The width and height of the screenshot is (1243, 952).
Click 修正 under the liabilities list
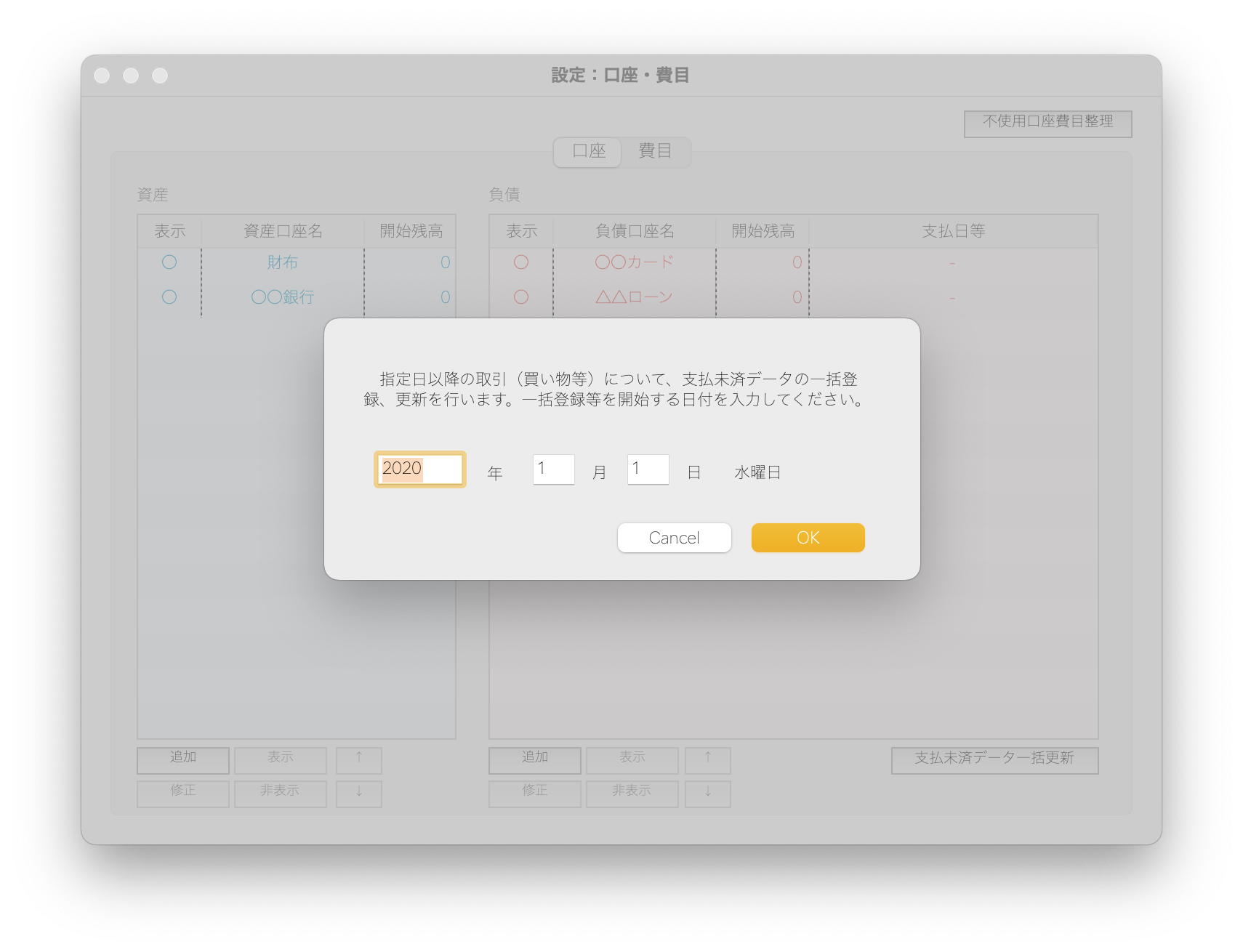535,794
